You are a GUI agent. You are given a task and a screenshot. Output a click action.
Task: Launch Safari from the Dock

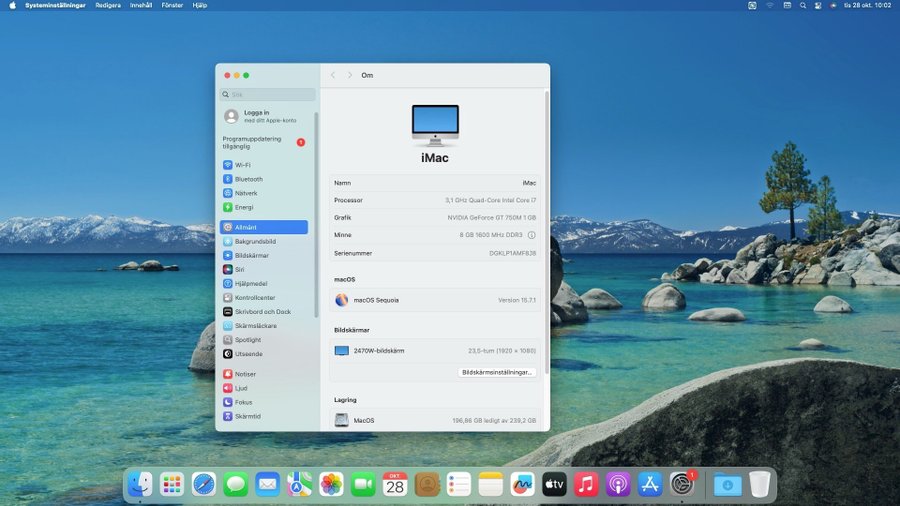pyautogui.click(x=204, y=485)
